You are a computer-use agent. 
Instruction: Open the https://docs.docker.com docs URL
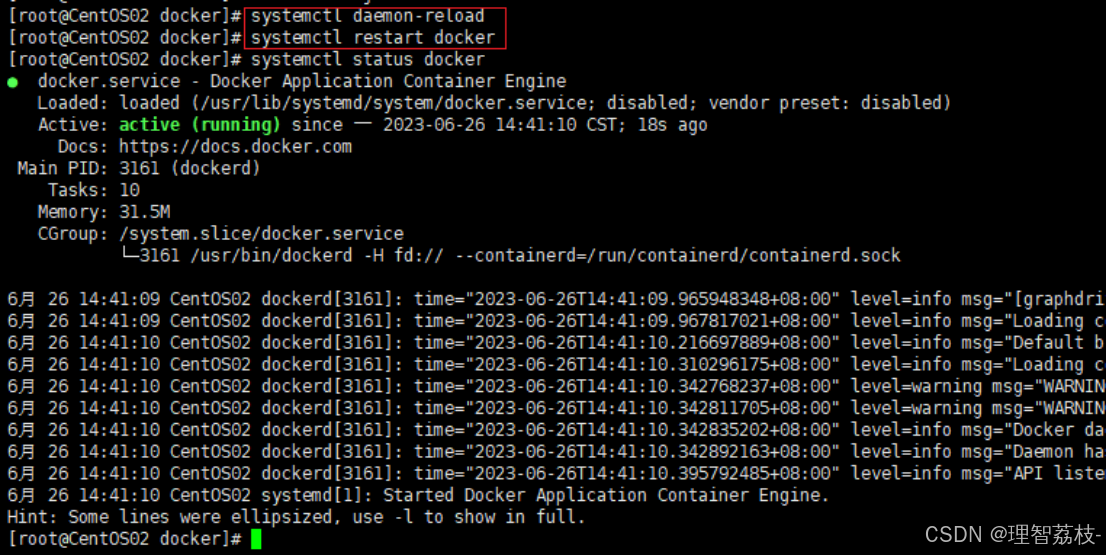235,146
